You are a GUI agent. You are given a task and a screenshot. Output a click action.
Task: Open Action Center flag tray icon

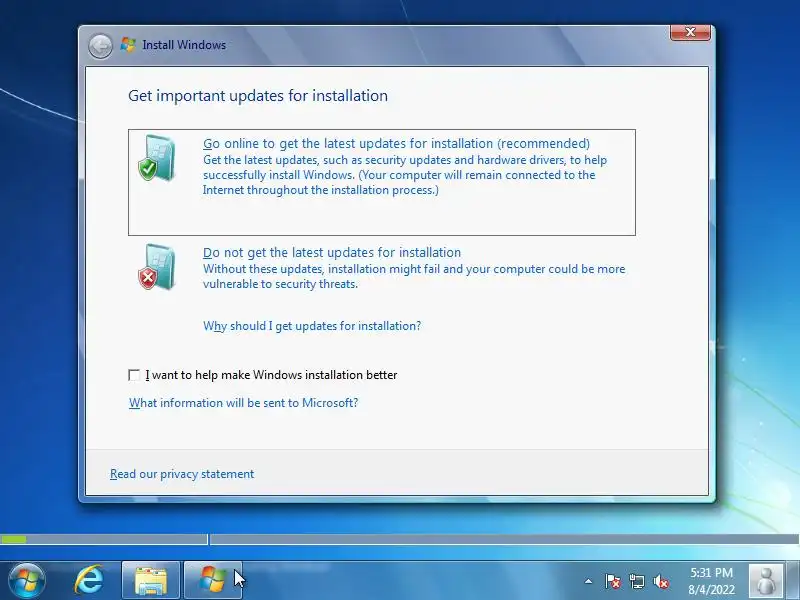click(x=613, y=581)
